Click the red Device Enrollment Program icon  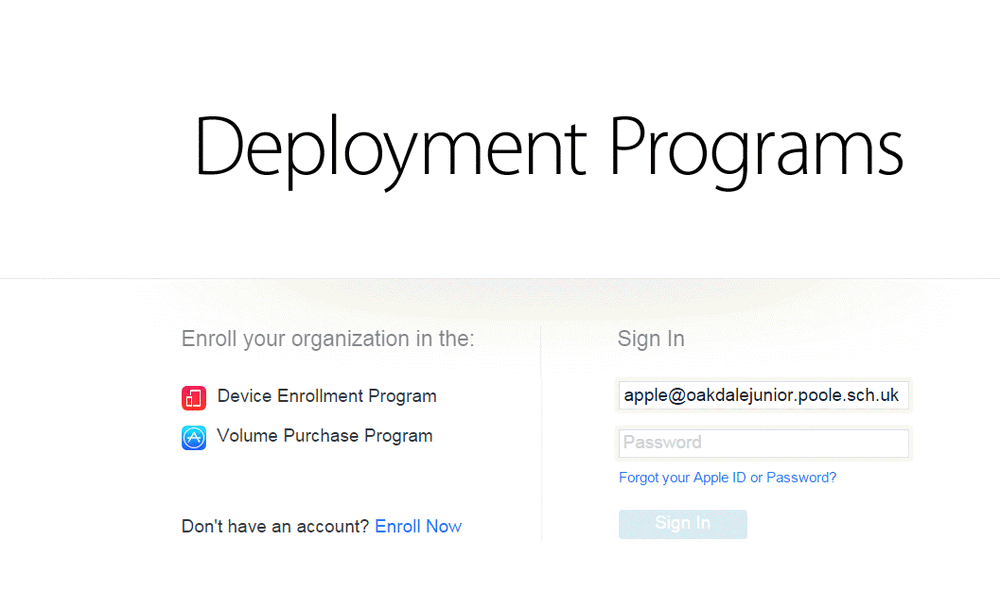coord(194,398)
